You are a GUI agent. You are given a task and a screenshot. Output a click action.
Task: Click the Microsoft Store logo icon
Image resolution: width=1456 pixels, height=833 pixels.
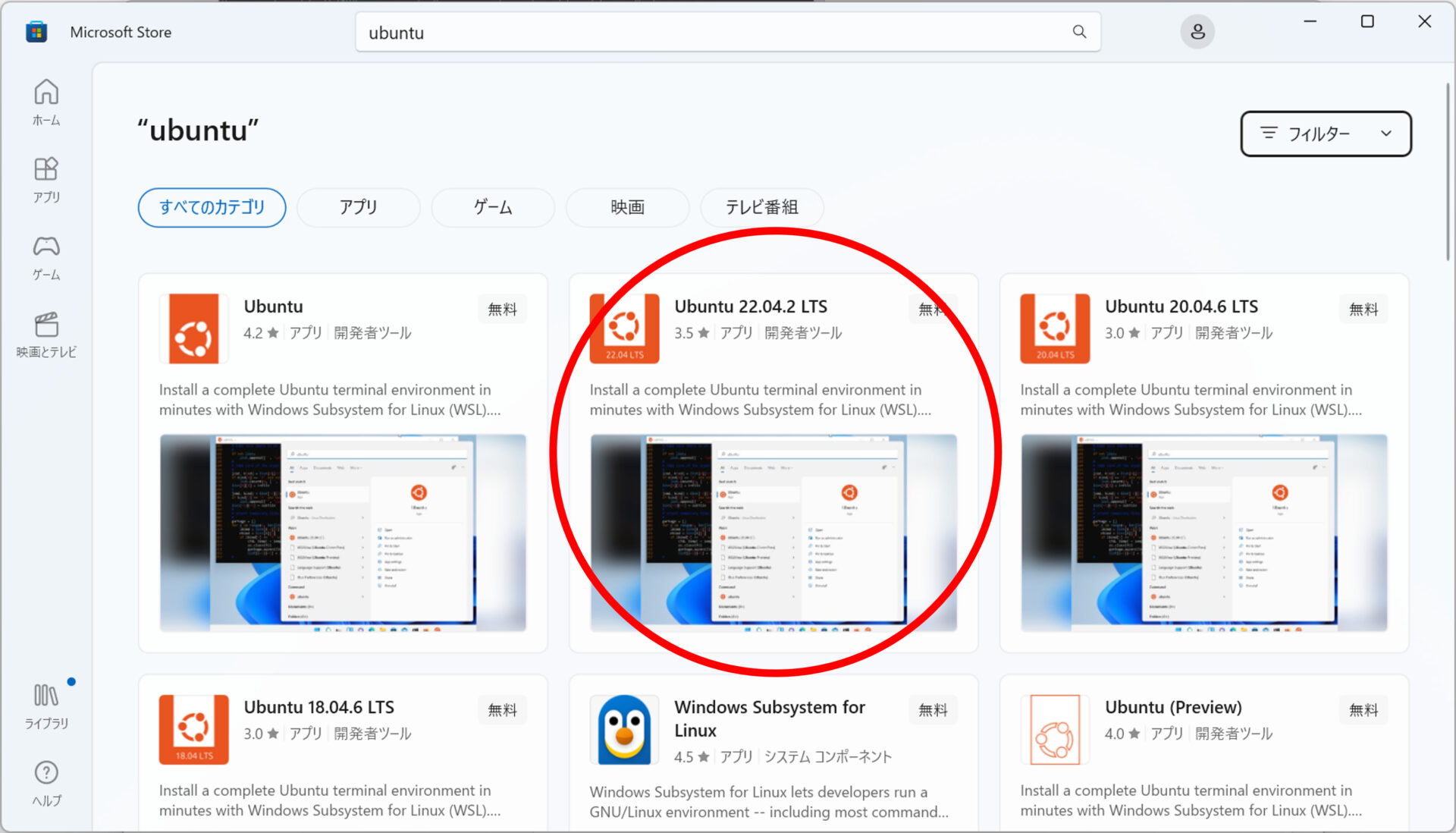coord(36,32)
